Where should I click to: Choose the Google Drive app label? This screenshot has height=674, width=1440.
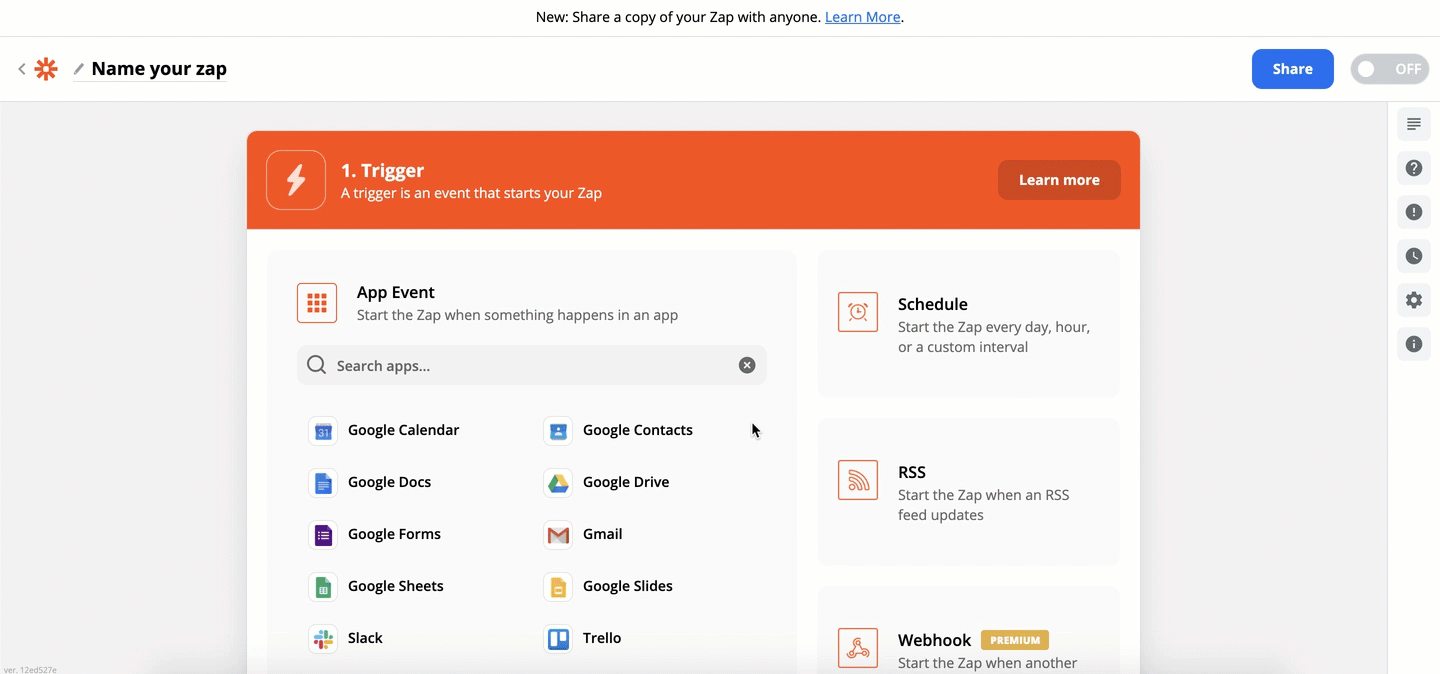pos(626,482)
